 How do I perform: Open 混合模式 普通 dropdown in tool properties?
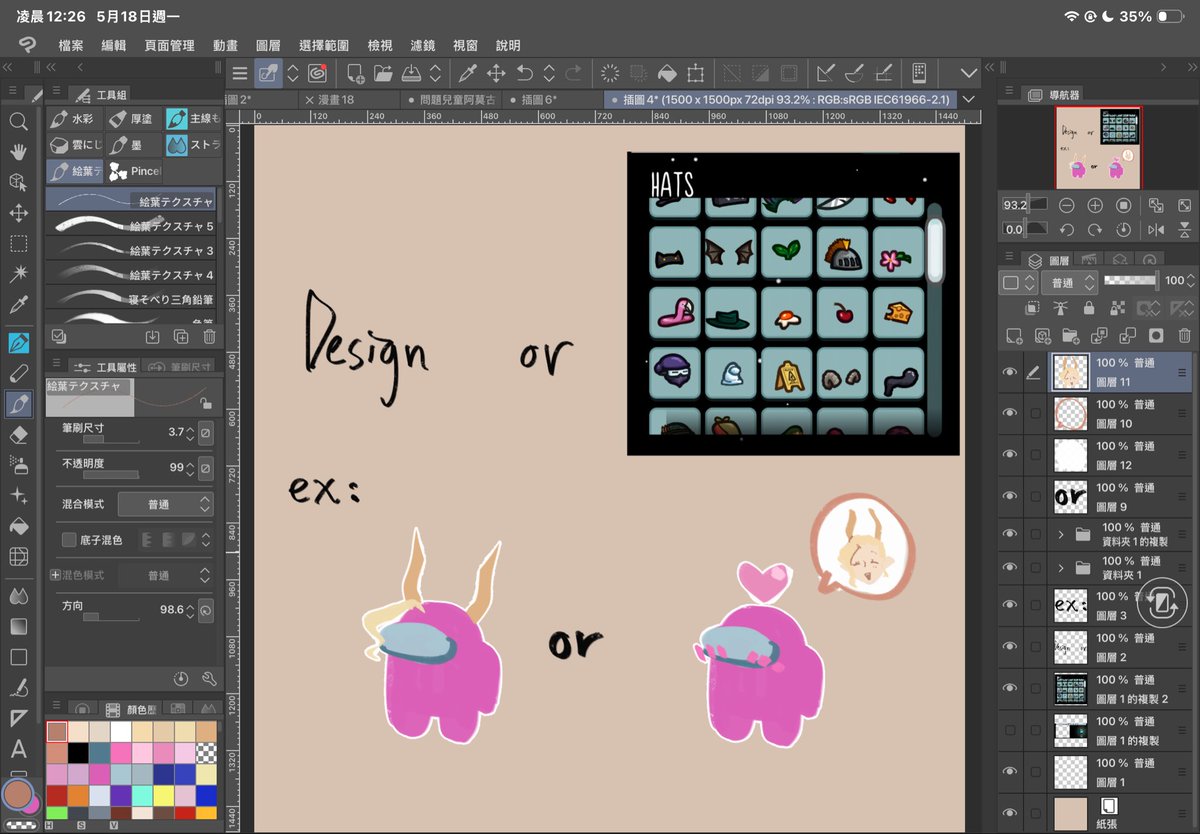[x=166, y=504]
